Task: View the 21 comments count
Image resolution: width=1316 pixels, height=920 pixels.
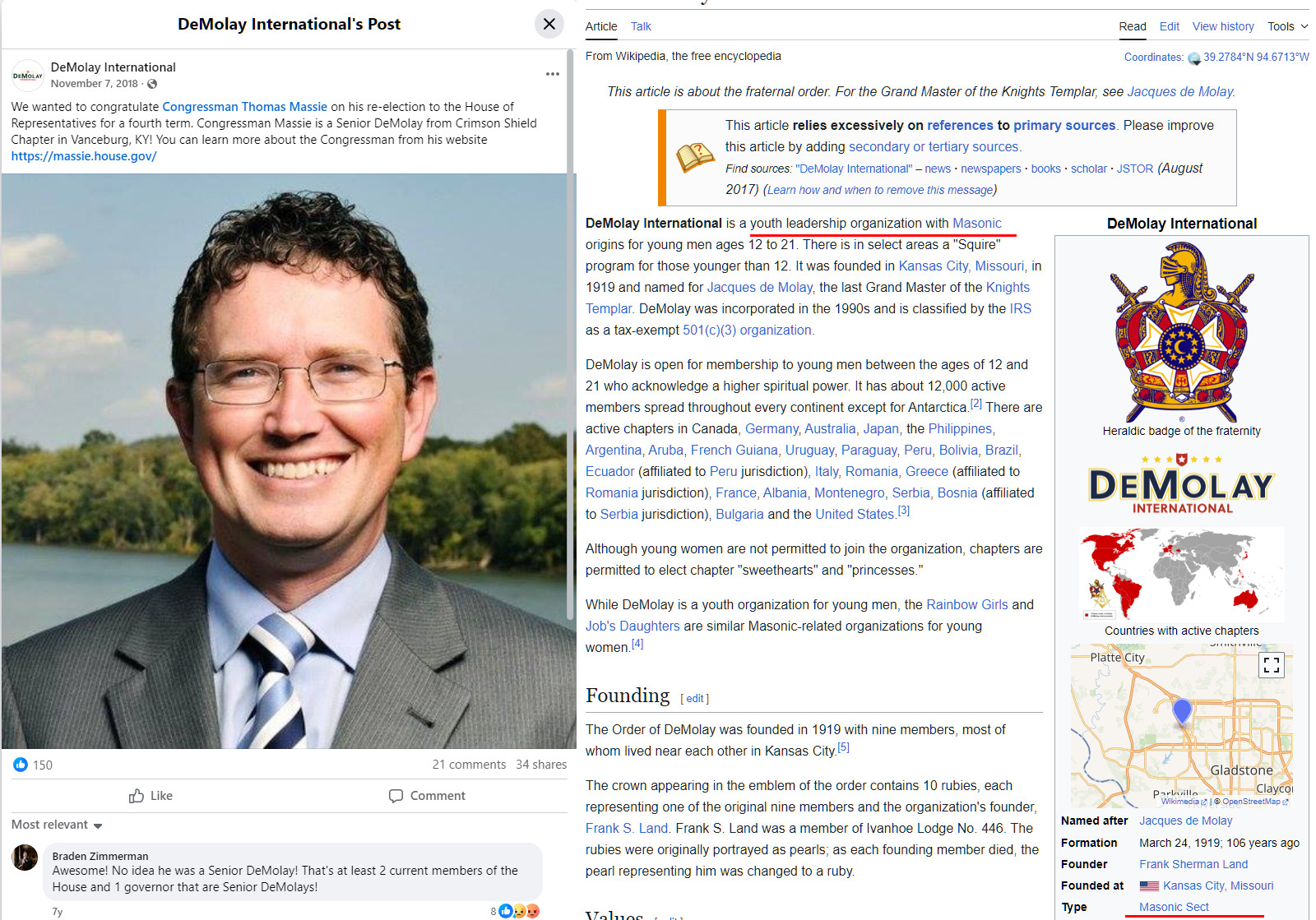Action: pyautogui.click(x=469, y=765)
